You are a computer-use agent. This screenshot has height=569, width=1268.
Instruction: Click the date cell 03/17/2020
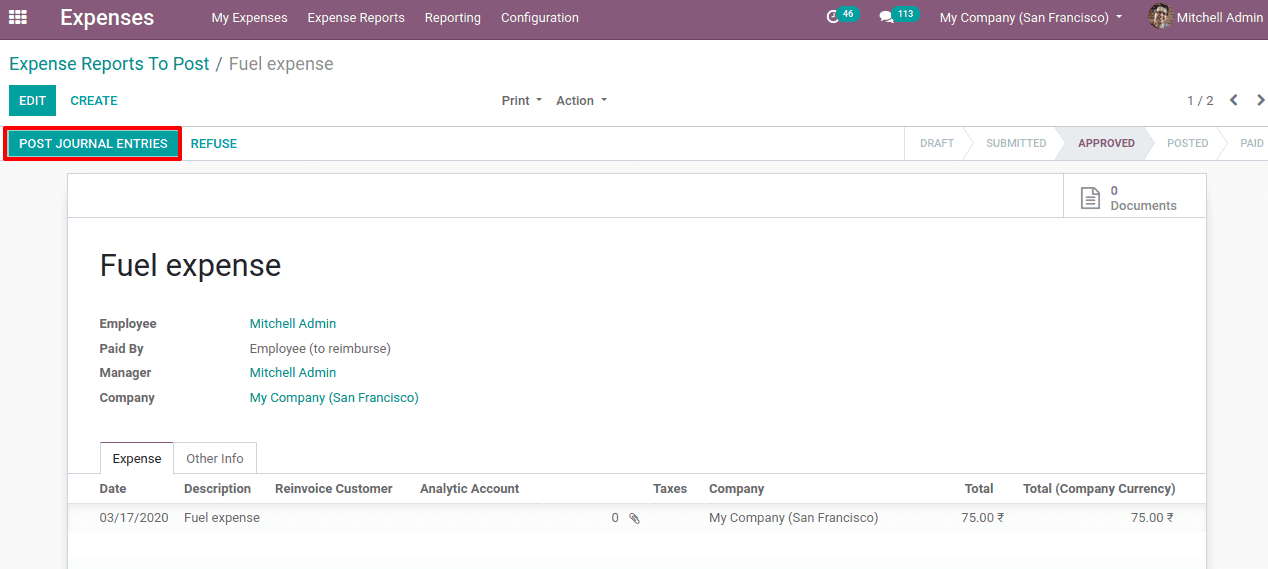click(x=134, y=518)
